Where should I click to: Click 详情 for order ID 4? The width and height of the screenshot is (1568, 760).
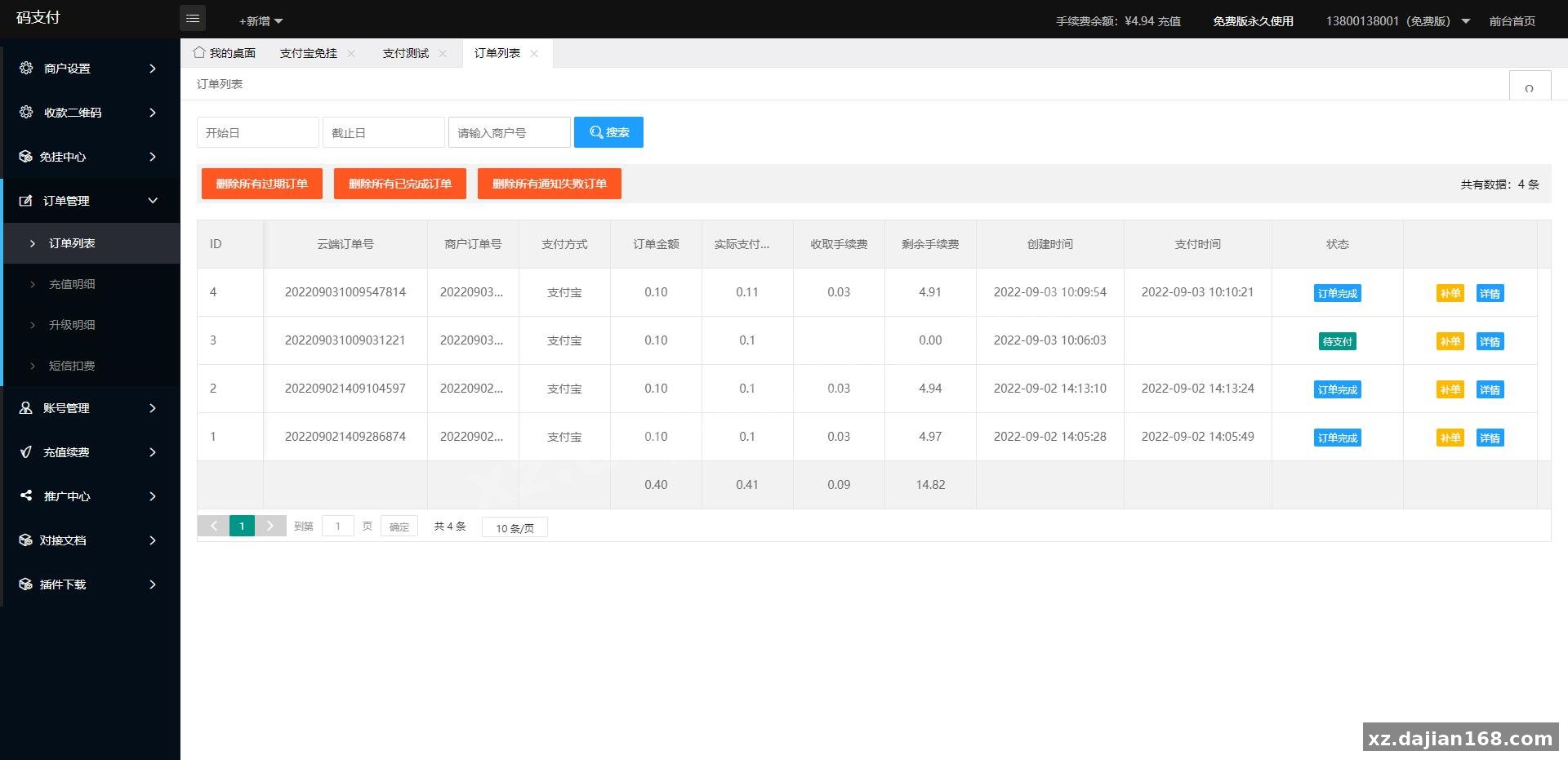coord(1490,293)
